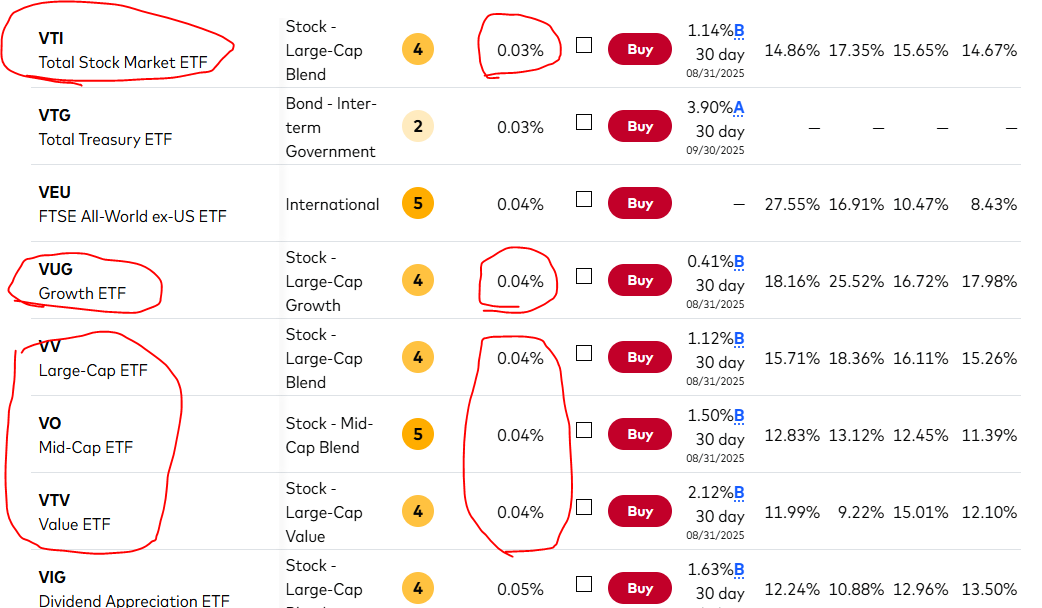The height and width of the screenshot is (608, 1042).
Task: Select the checkbox for Mid-Cap ETF VO
Action: coord(584,430)
